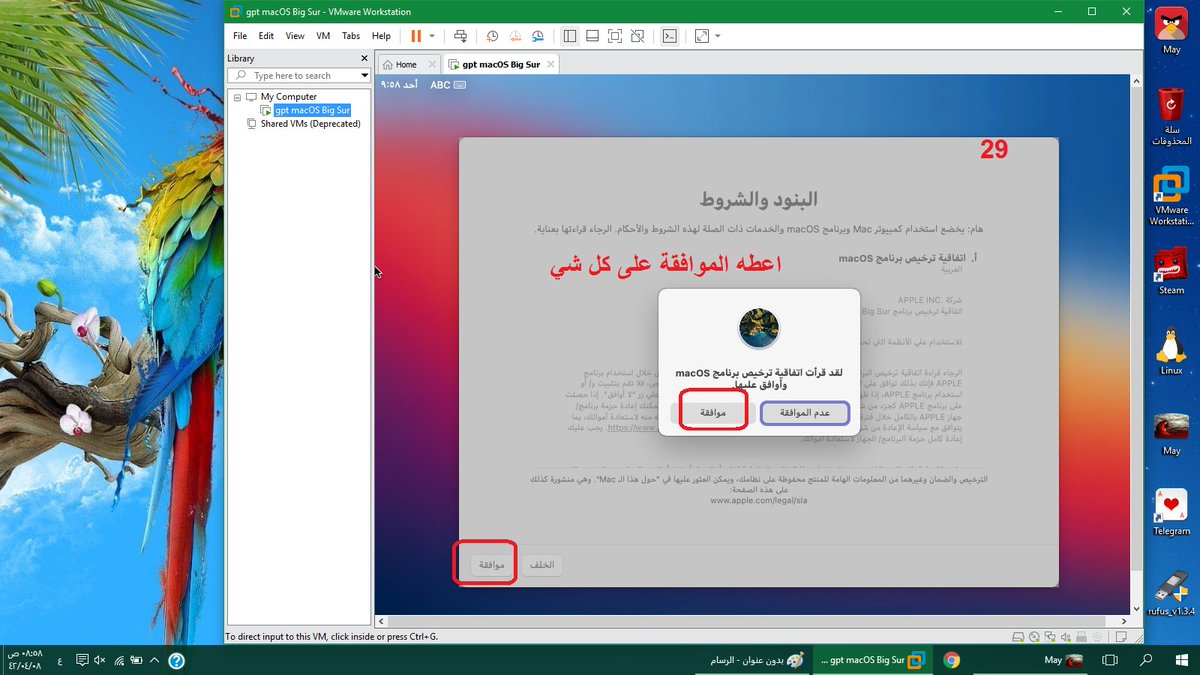Click the stretch guest display icon
Image resolution: width=1200 pixels, height=675 pixels.
click(x=702, y=36)
